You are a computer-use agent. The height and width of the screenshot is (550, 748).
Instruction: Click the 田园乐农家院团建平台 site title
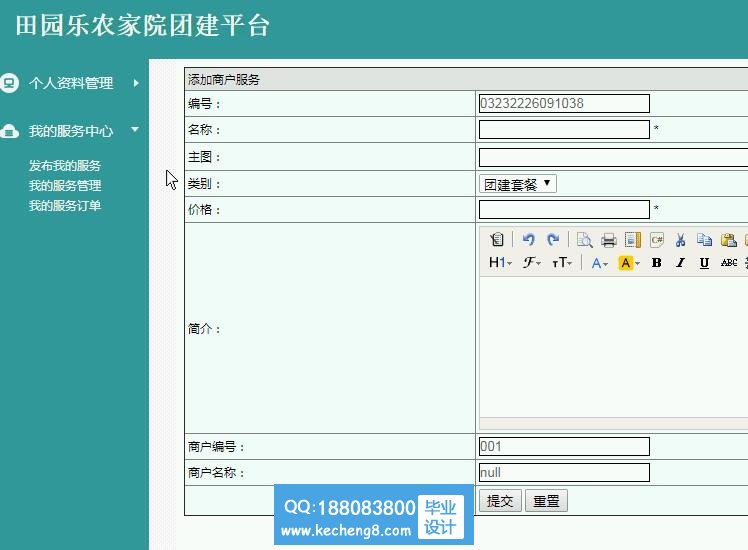tap(143, 25)
